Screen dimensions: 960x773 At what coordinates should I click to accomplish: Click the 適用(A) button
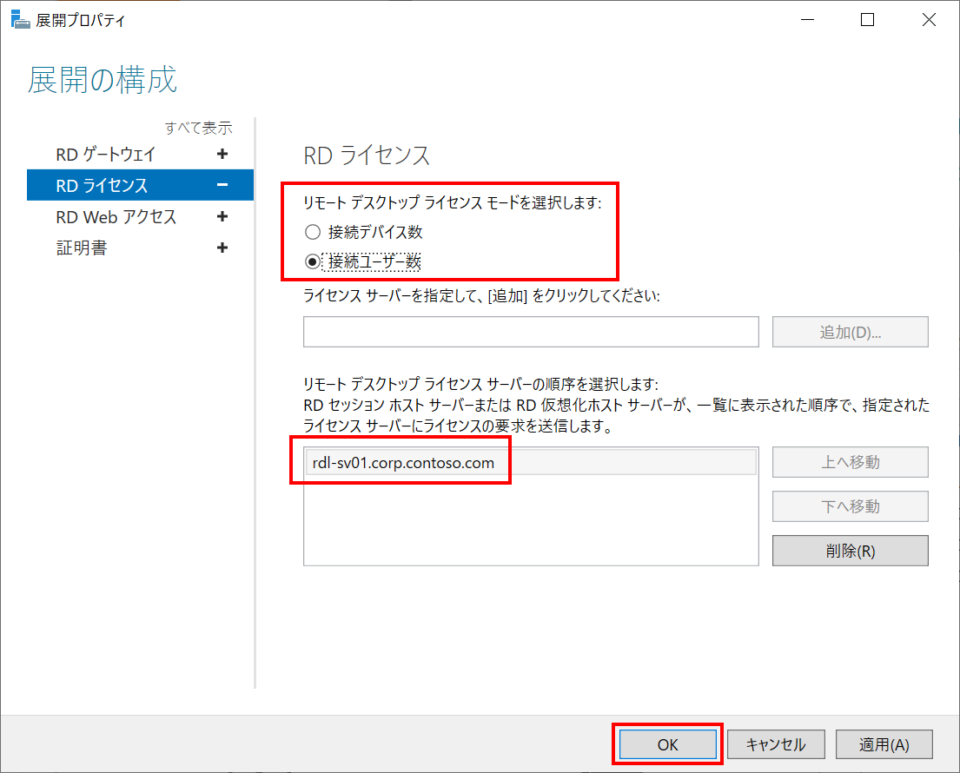point(883,744)
